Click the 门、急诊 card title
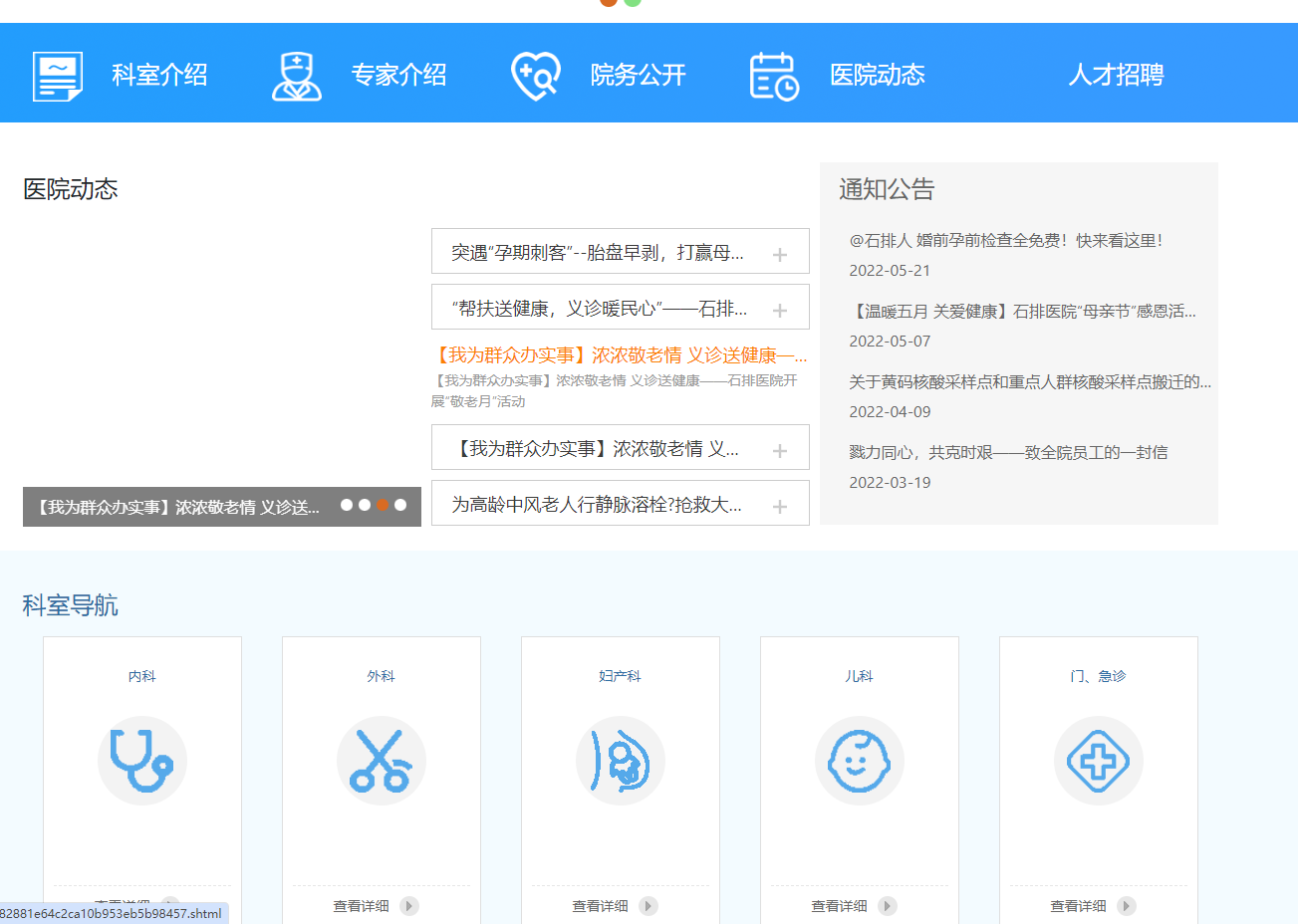The image size is (1298, 924). [1099, 676]
